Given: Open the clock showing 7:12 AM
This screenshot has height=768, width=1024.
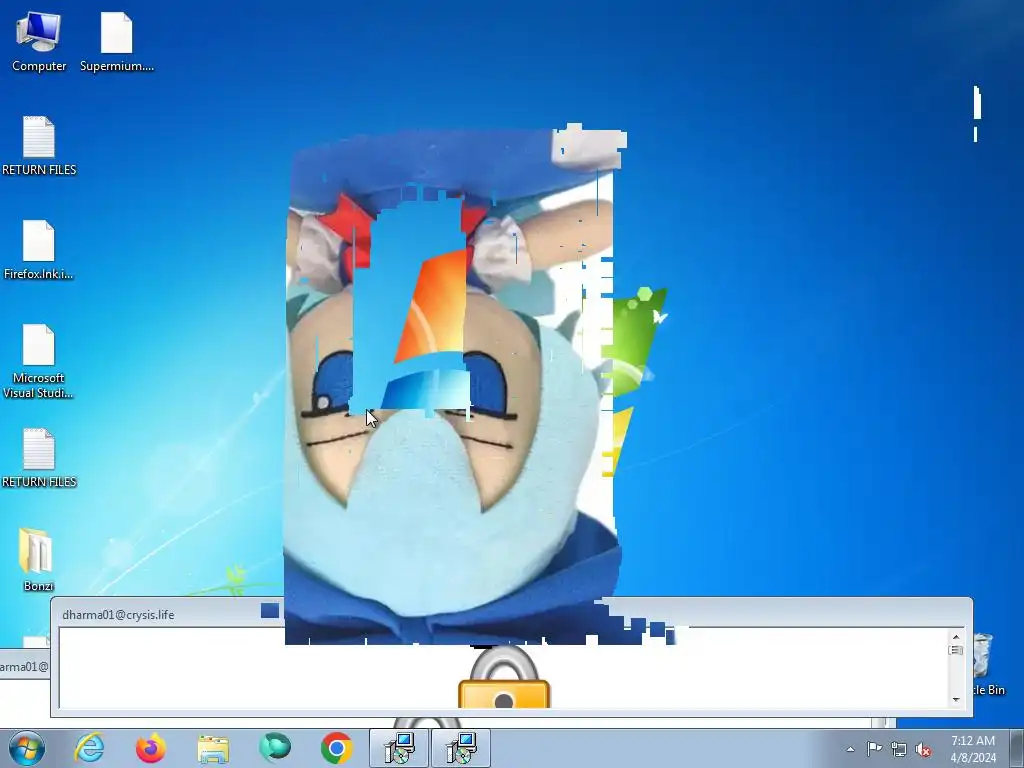Looking at the screenshot, I should point(973,749).
